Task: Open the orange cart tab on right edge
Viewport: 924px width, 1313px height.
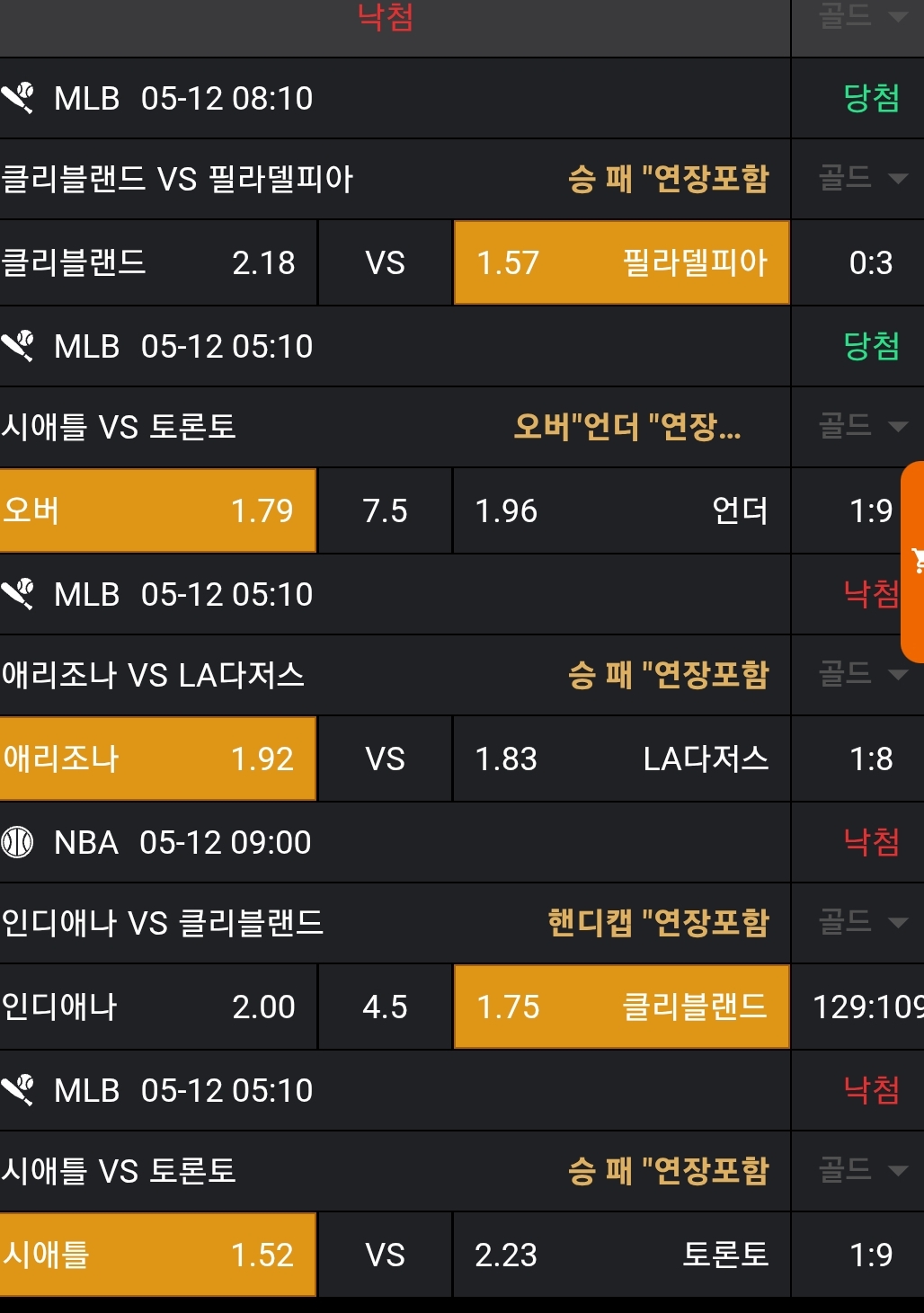Action: (x=913, y=562)
